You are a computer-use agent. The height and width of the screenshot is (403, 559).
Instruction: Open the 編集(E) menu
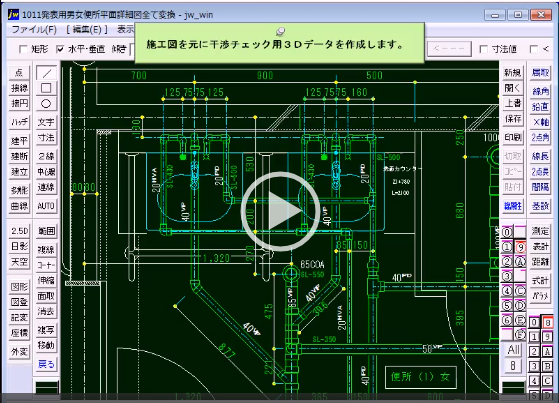[87, 30]
